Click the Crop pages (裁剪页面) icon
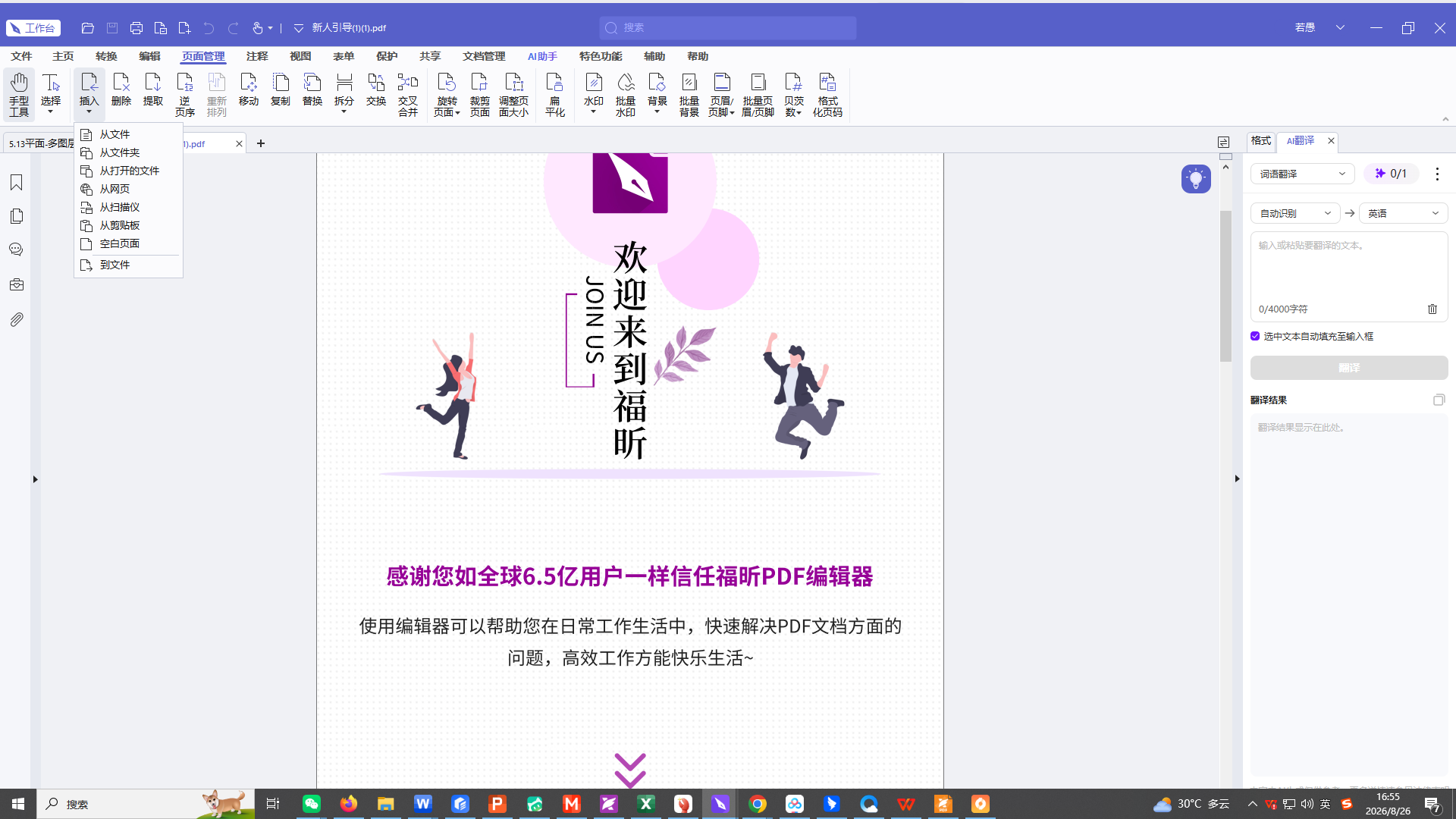 coord(480,94)
